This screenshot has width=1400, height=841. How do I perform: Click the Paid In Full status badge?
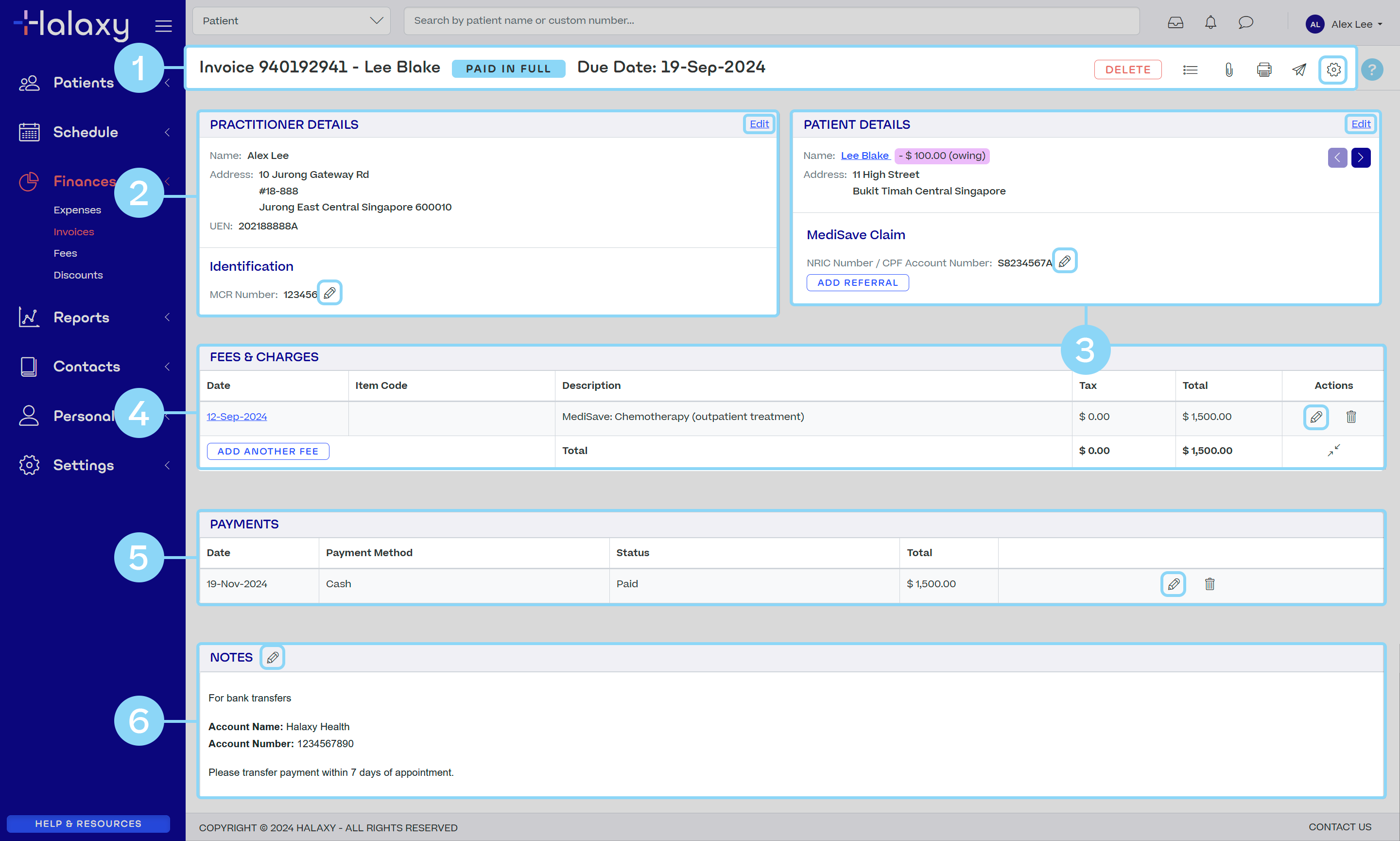tap(509, 69)
